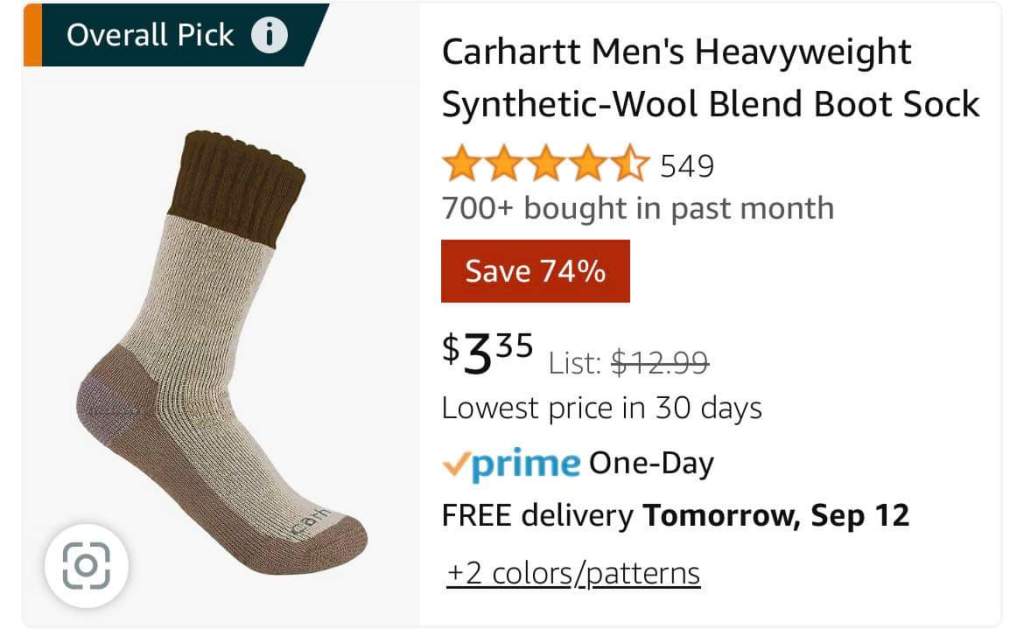Click the dark brown cuff of the sock
This screenshot has height=636, width=1024.
pyautogui.click(x=236, y=176)
